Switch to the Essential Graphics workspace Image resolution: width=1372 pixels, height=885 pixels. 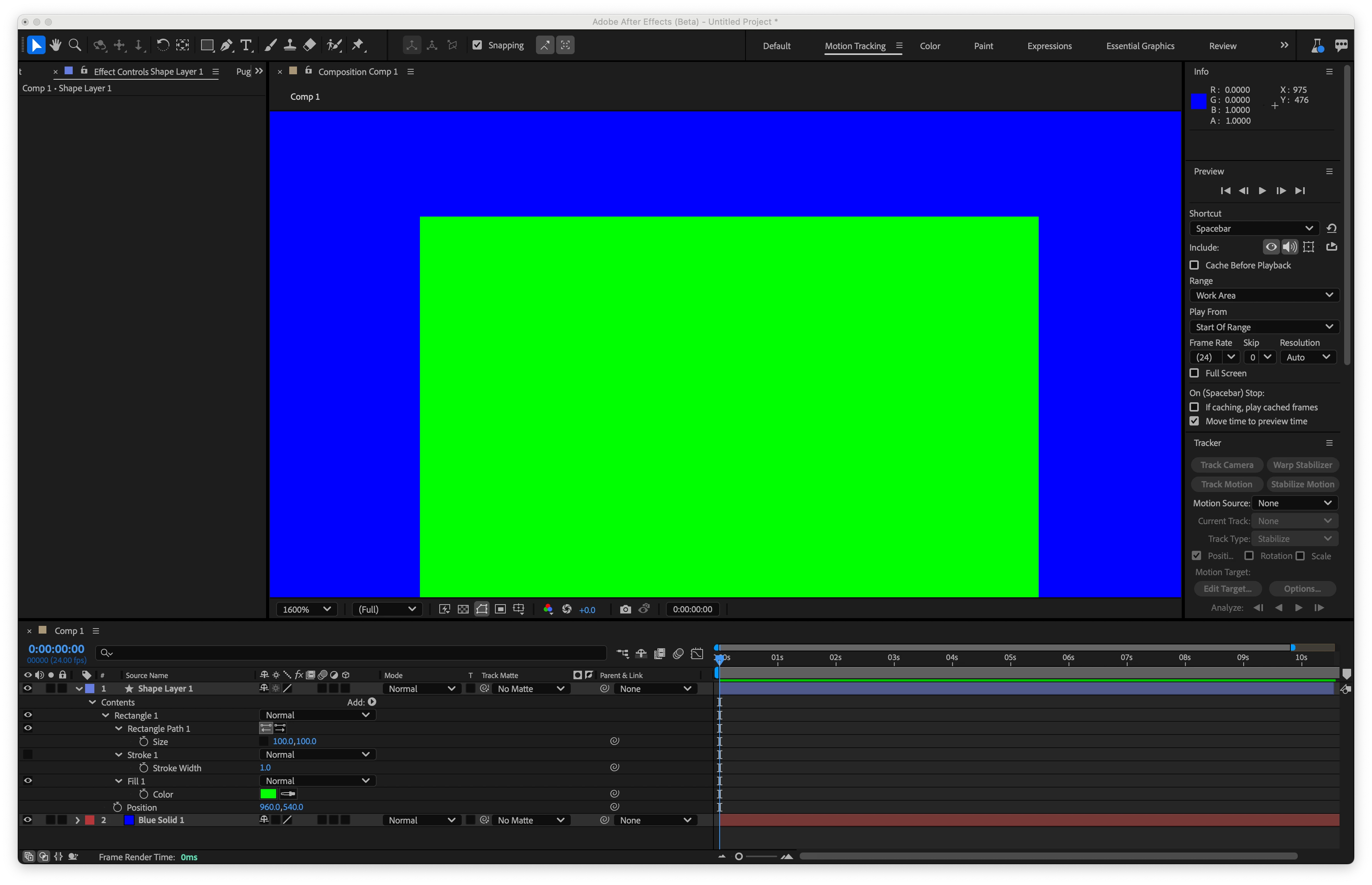click(1140, 46)
